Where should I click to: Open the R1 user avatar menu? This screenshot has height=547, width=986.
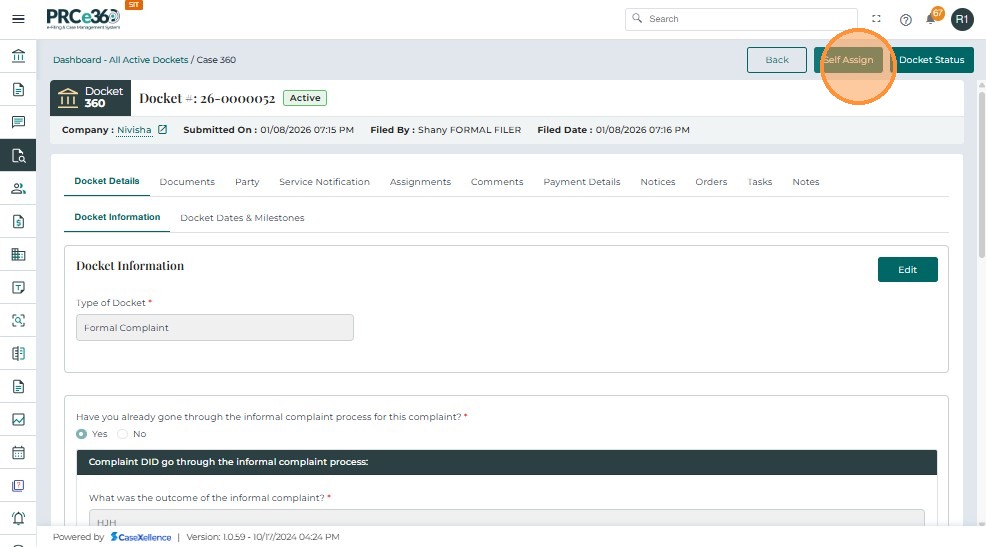[962, 19]
